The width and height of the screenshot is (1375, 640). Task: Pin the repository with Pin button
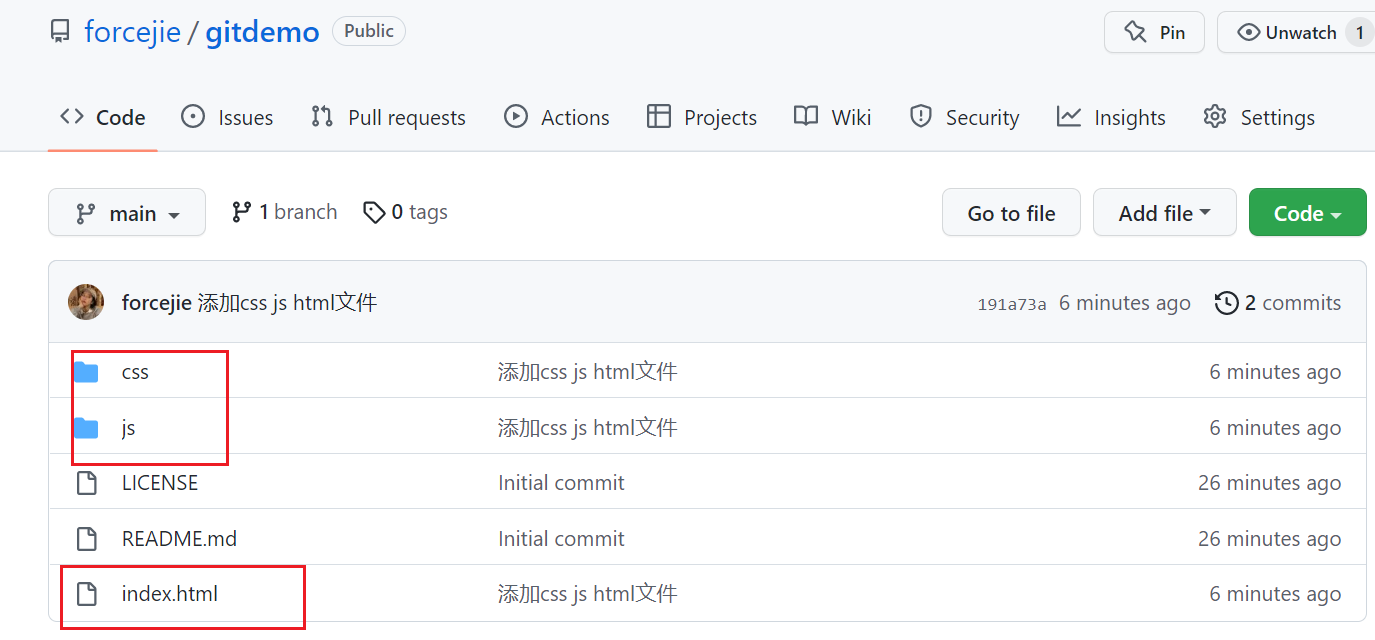(1154, 32)
